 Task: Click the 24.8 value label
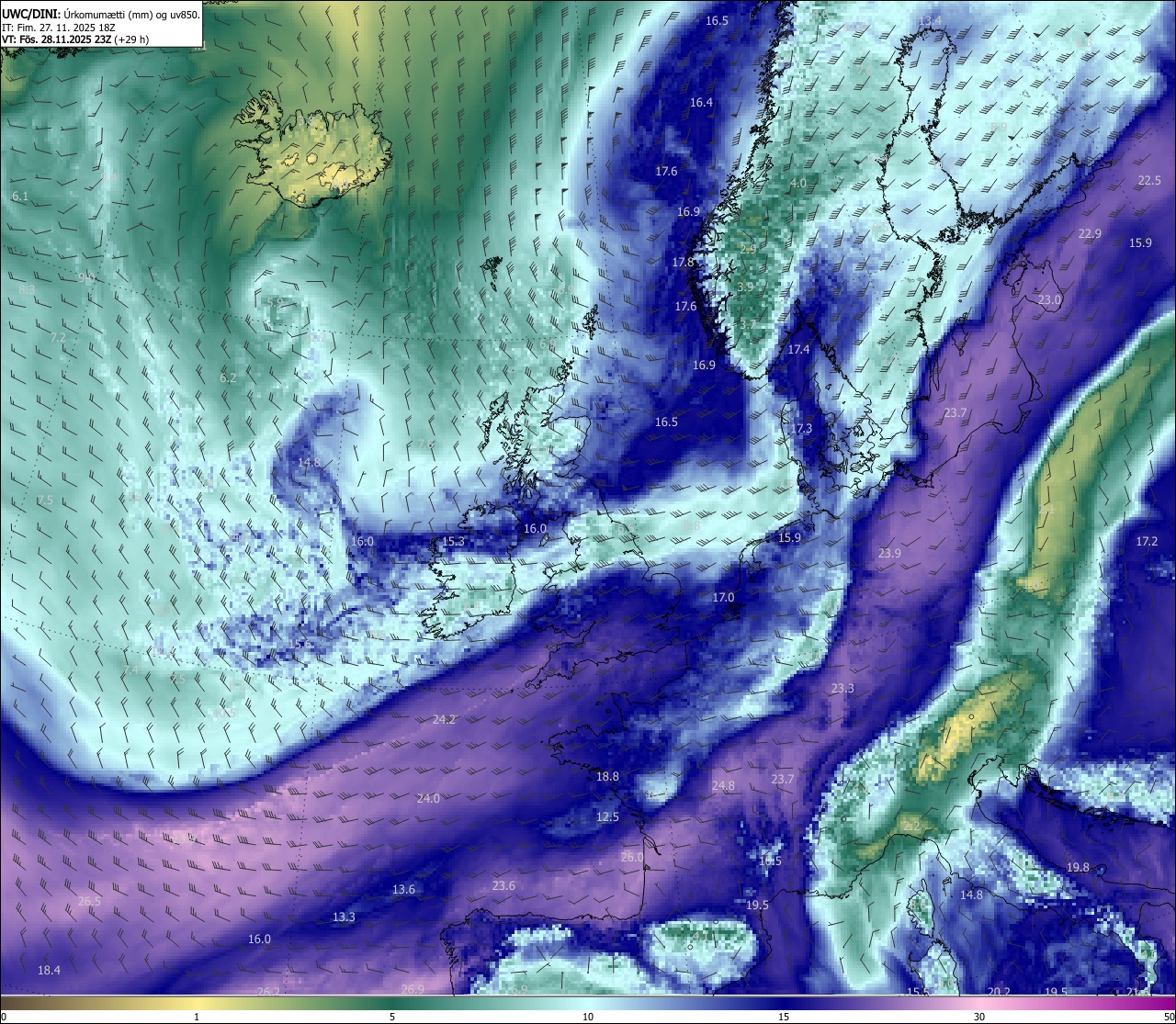coord(723,786)
